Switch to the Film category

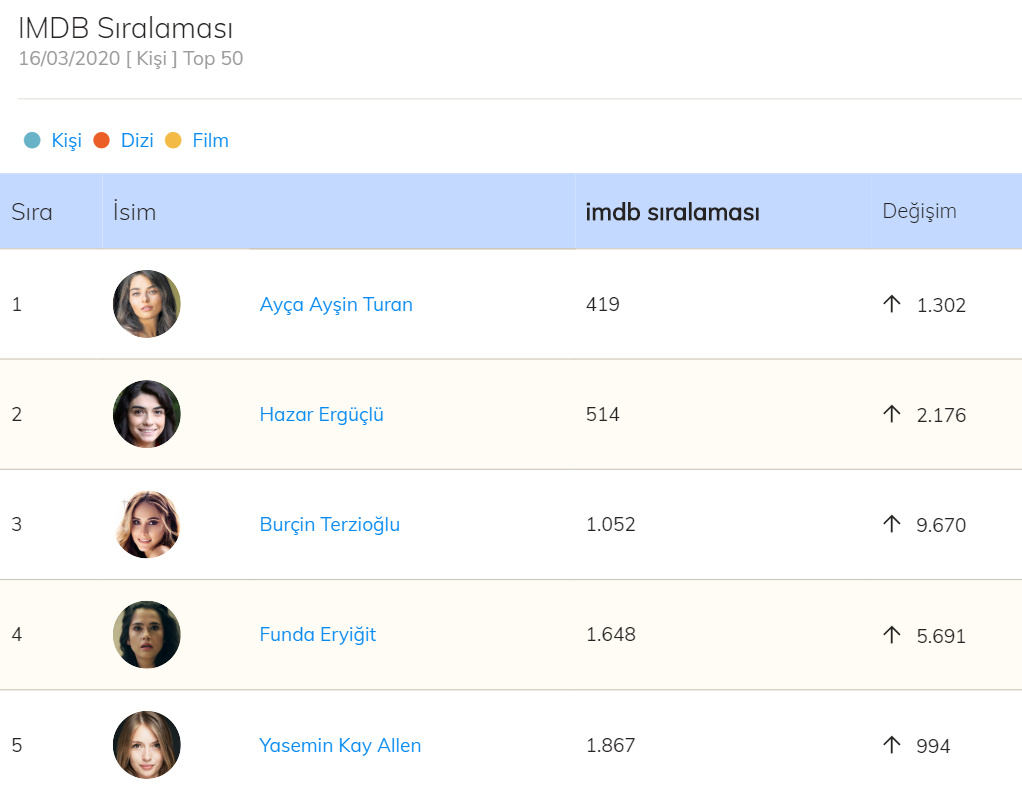click(210, 141)
